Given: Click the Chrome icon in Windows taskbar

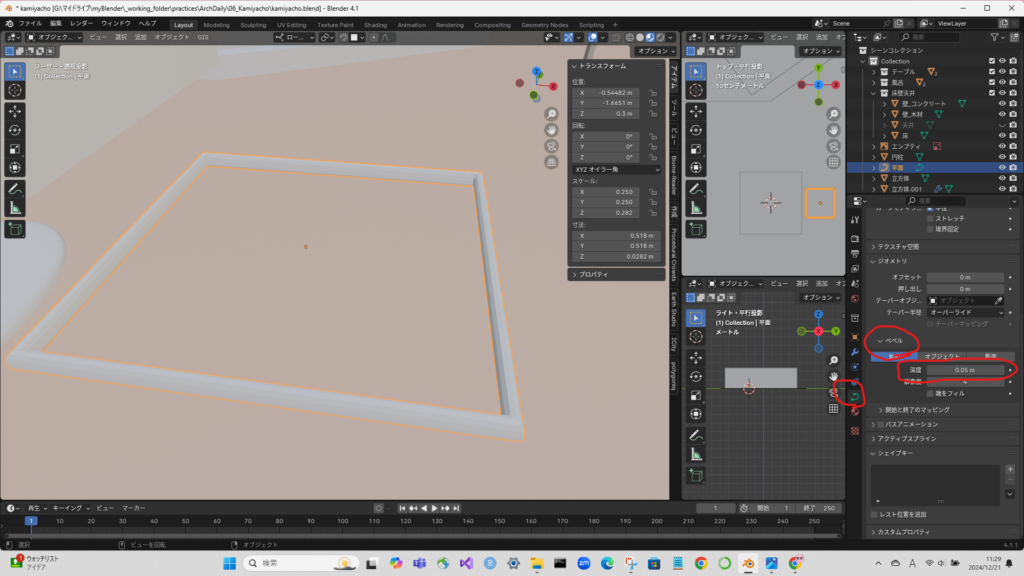Looking at the screenshot, I should pyautogui.click(x=700, y=564).
